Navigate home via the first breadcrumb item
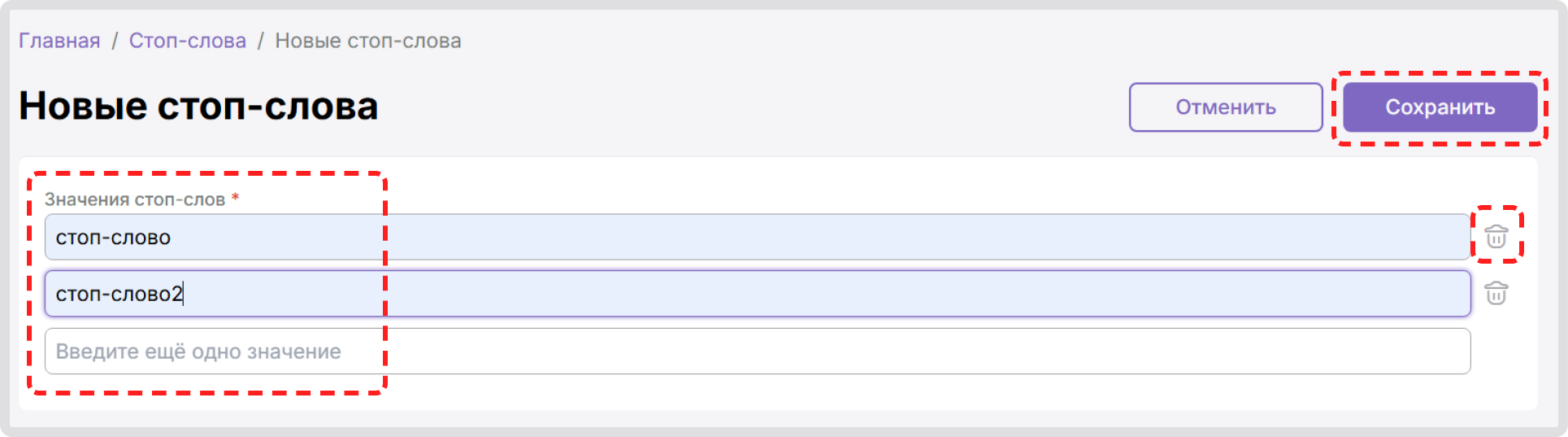This screenshot has width=1568, height=437. [x=59, y=41]
